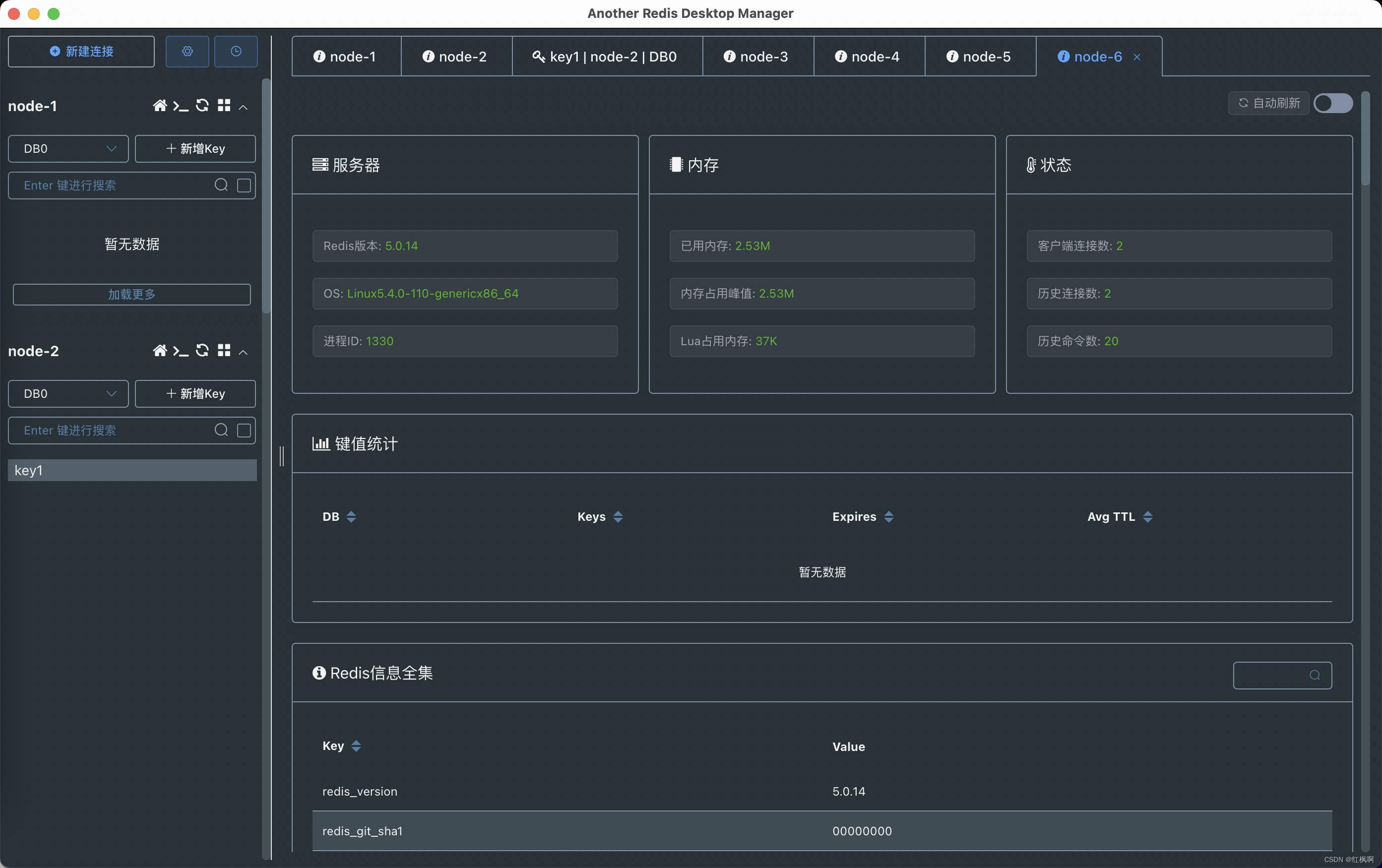1382x868 pixels.
Task: Select the redis_version row
Action: click(x=822, y=791)
